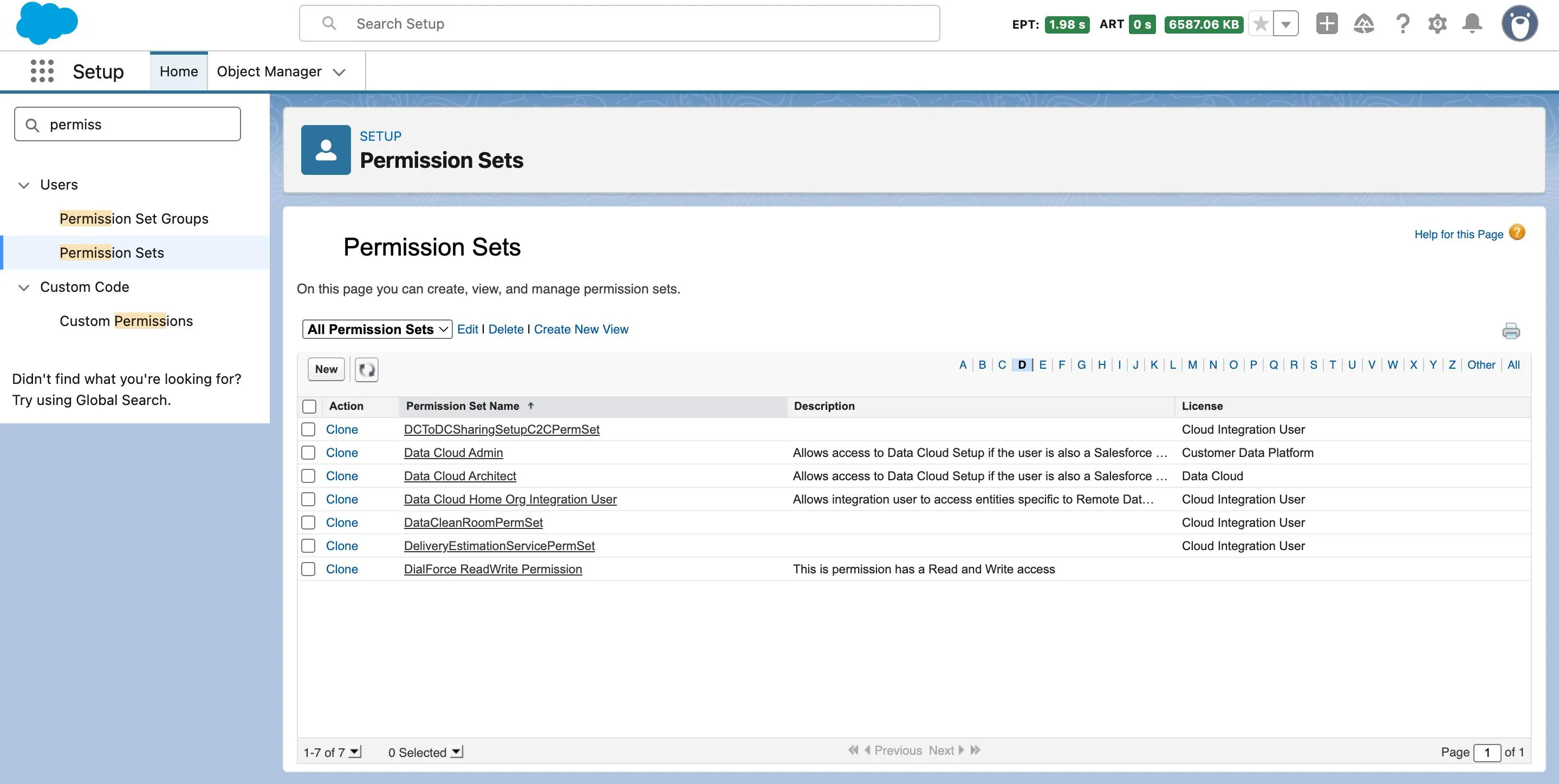Image resolution: width=1559 pixels, height=784 pixels.
Task: Click the orange help question icon
Action: (x=1517, y=233)
